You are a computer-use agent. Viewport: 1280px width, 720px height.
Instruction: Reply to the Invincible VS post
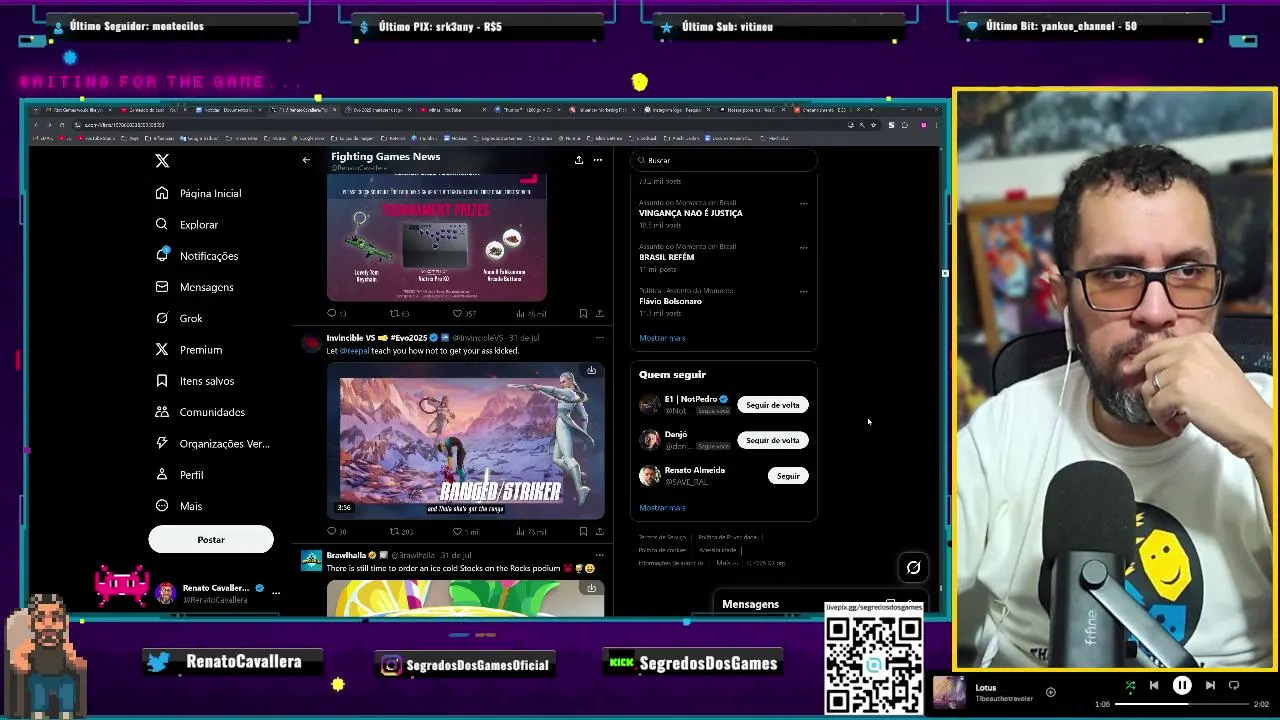click(x=336, y=532)
